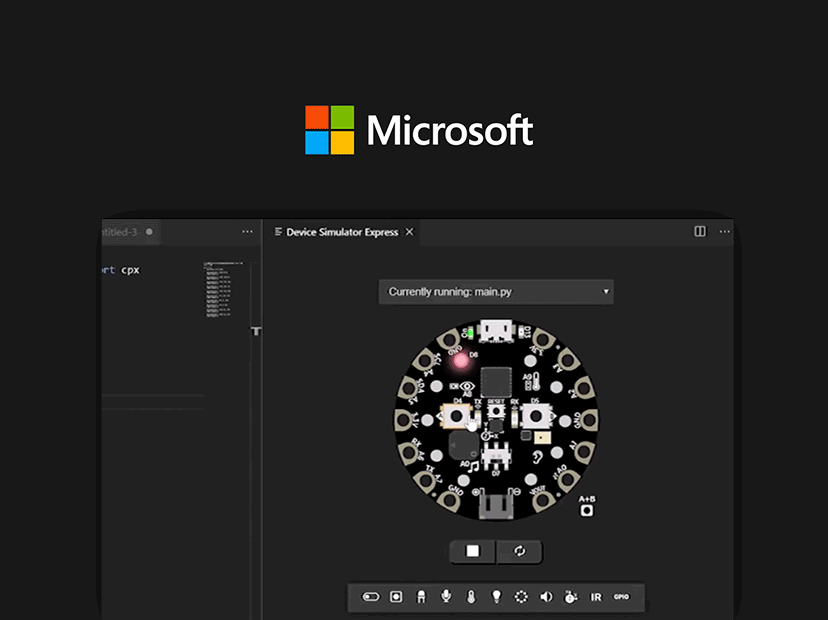
Task: Click the D13 red LED on the board
Action: 520,332
